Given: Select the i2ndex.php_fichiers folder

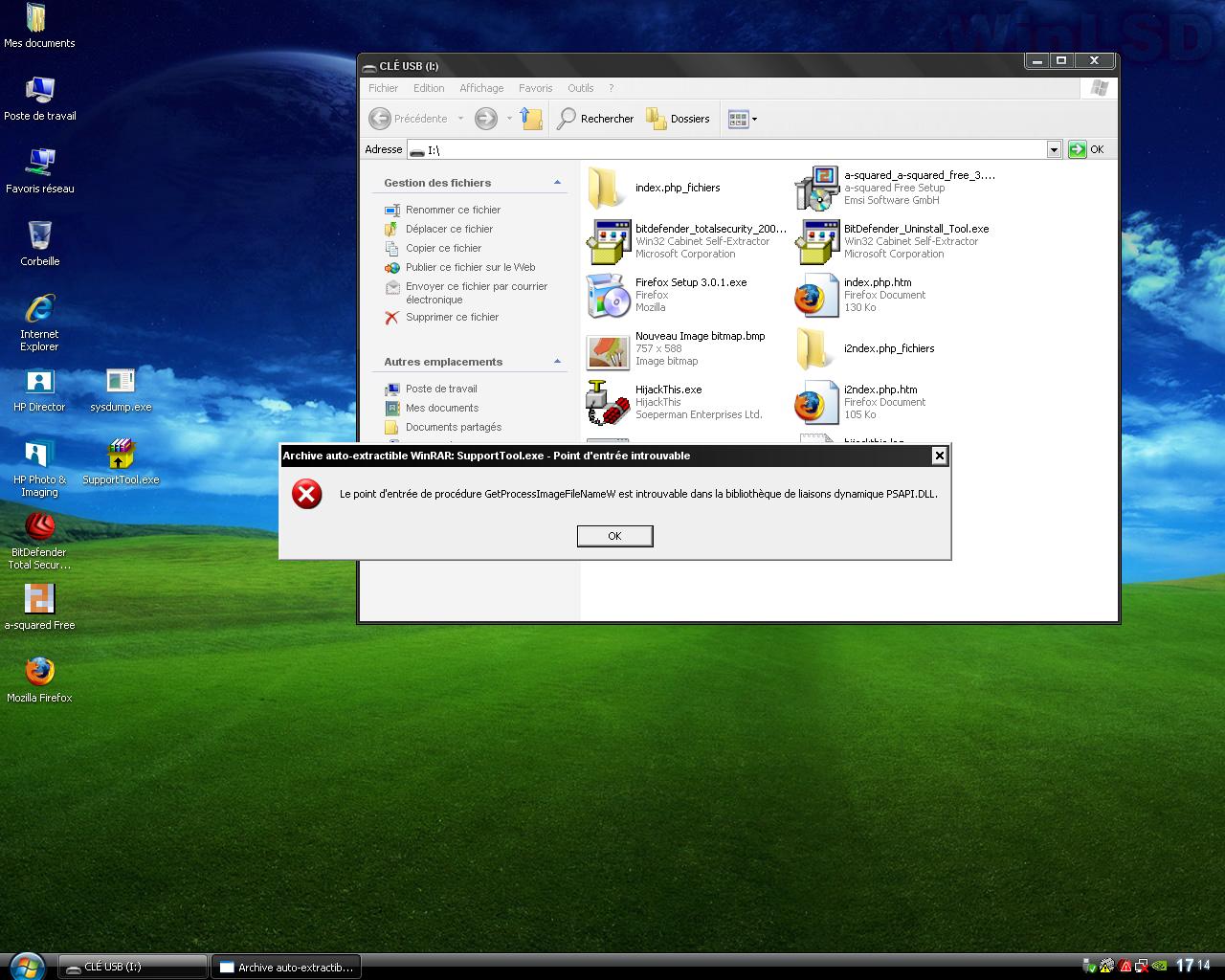Looking at the screenshot, I should point(865,348).
